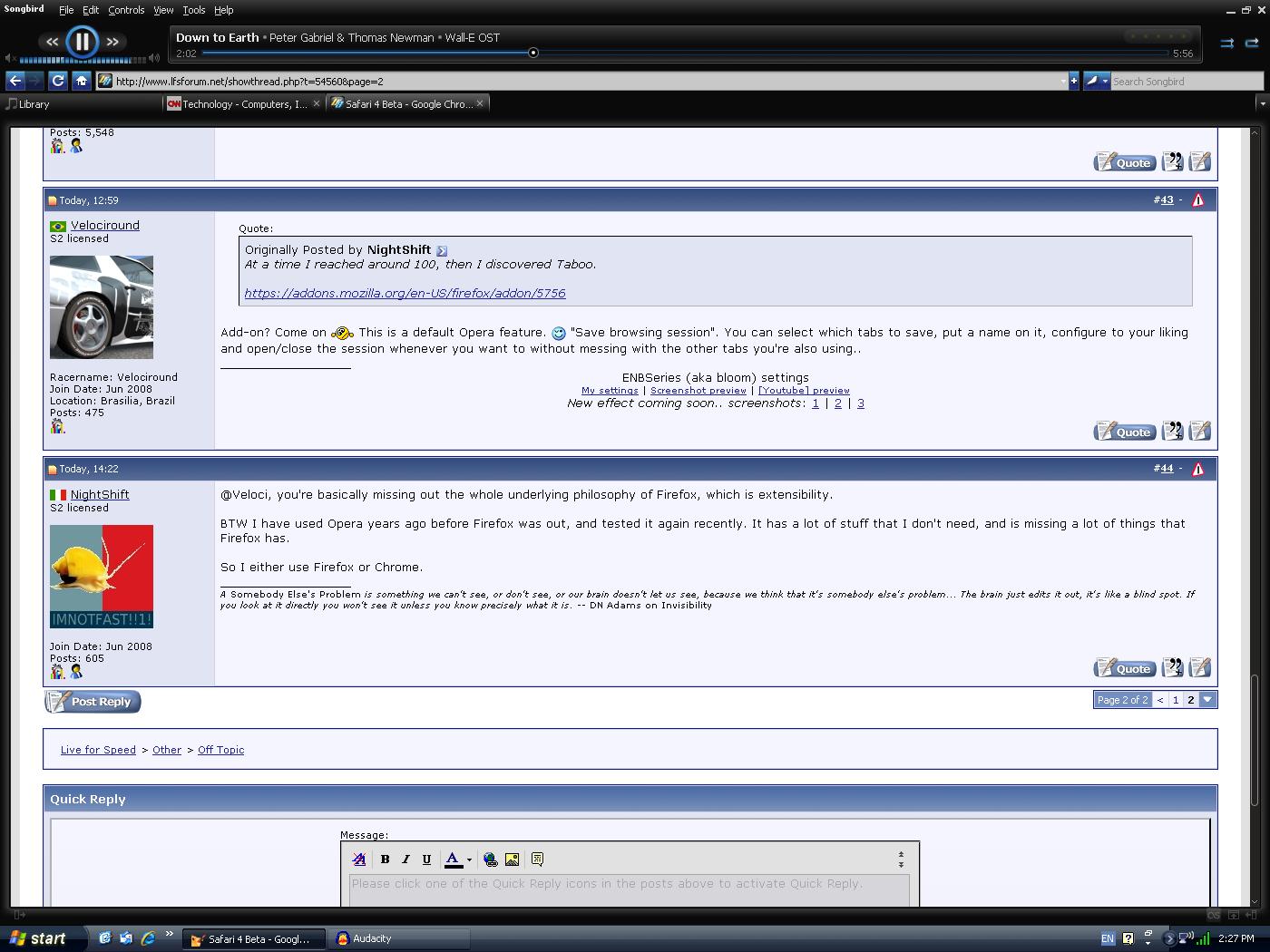
Task: Go to previous page using < arrow
Action: pyautogui.click(x=1160, y=700)
